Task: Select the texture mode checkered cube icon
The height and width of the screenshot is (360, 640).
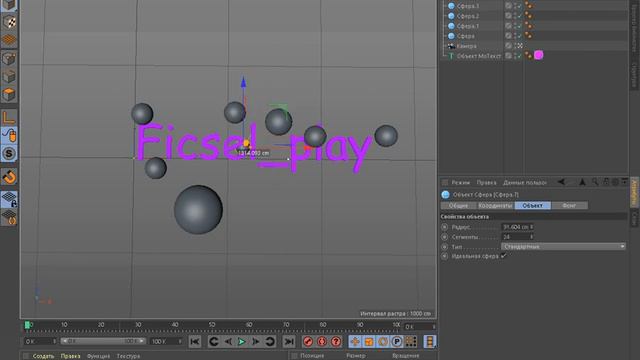Action: click(9, 22)
